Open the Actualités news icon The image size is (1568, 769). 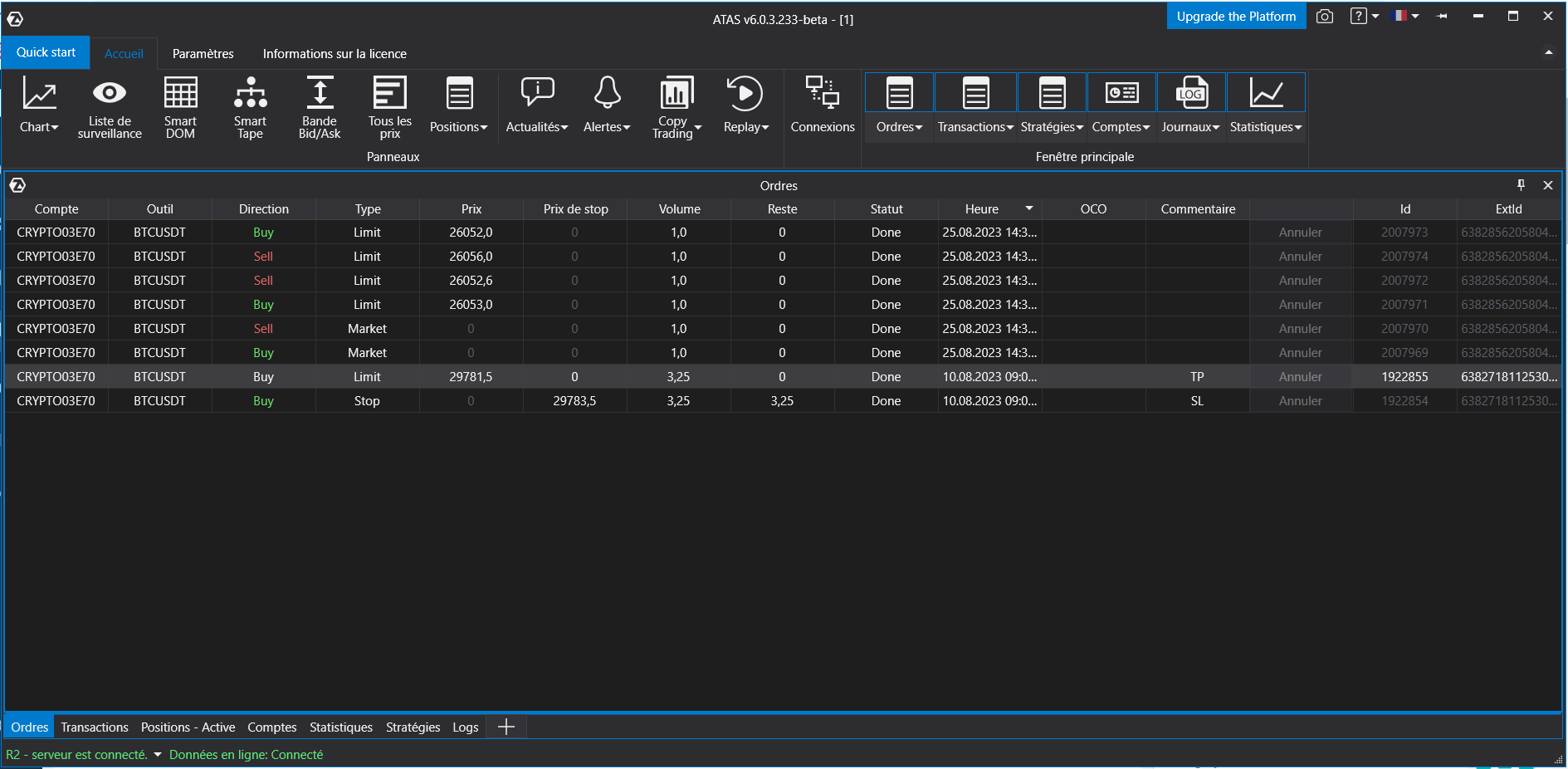pyautogui.click(x=537, y=93)
